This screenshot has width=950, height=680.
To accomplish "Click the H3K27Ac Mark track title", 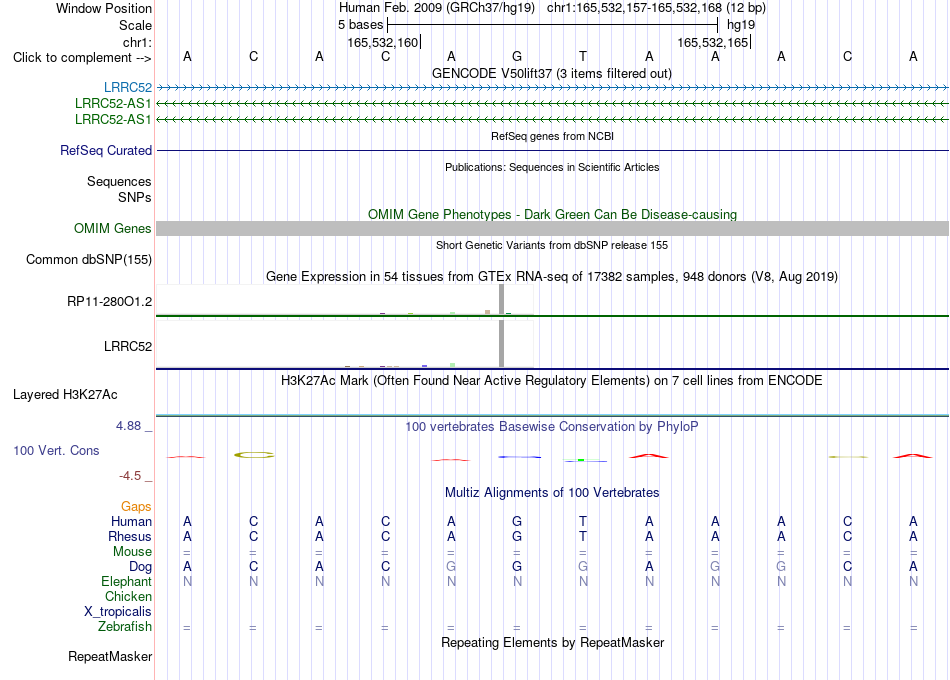I will click(552, 381).
